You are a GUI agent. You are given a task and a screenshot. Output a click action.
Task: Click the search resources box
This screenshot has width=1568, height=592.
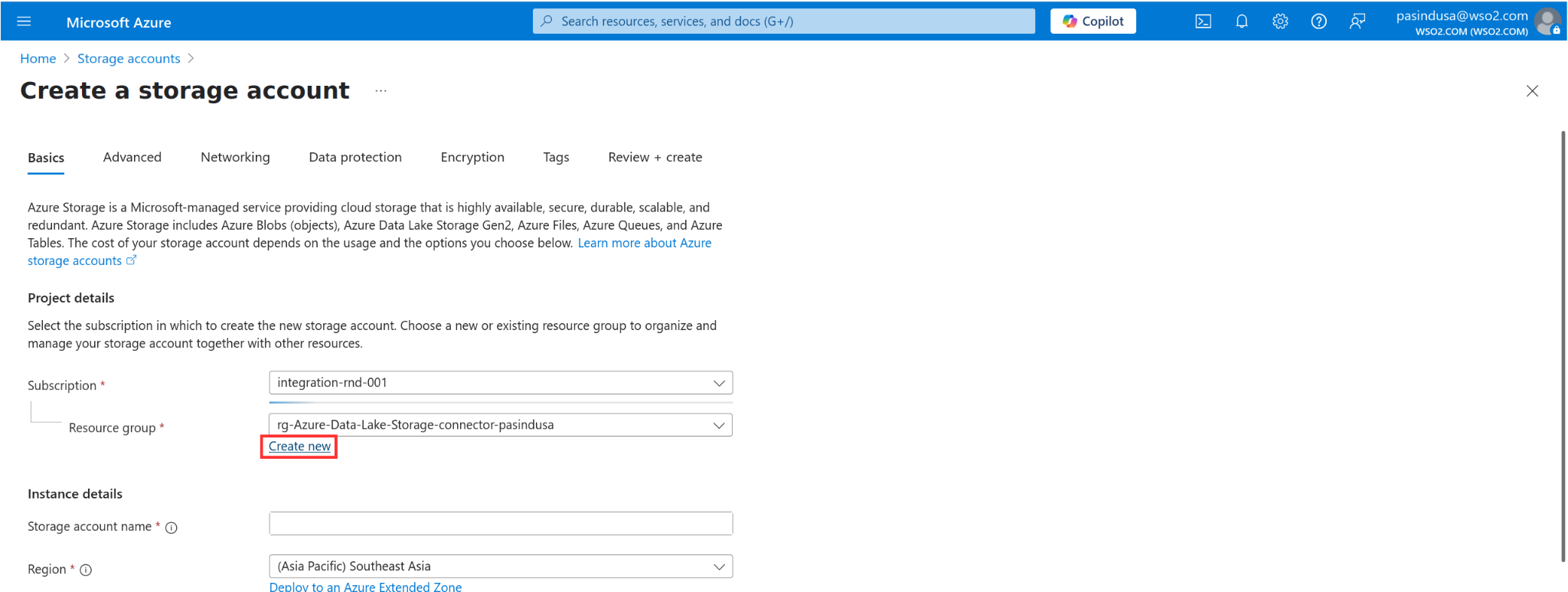(783, 21)
